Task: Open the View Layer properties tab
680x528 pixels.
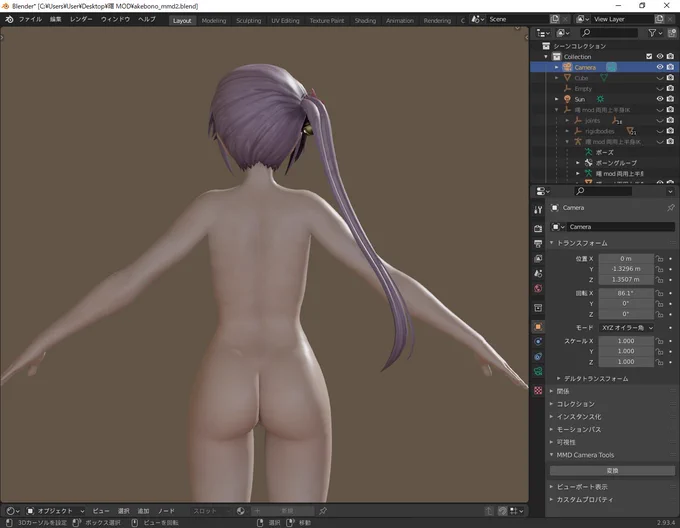Action: (538, 258)
